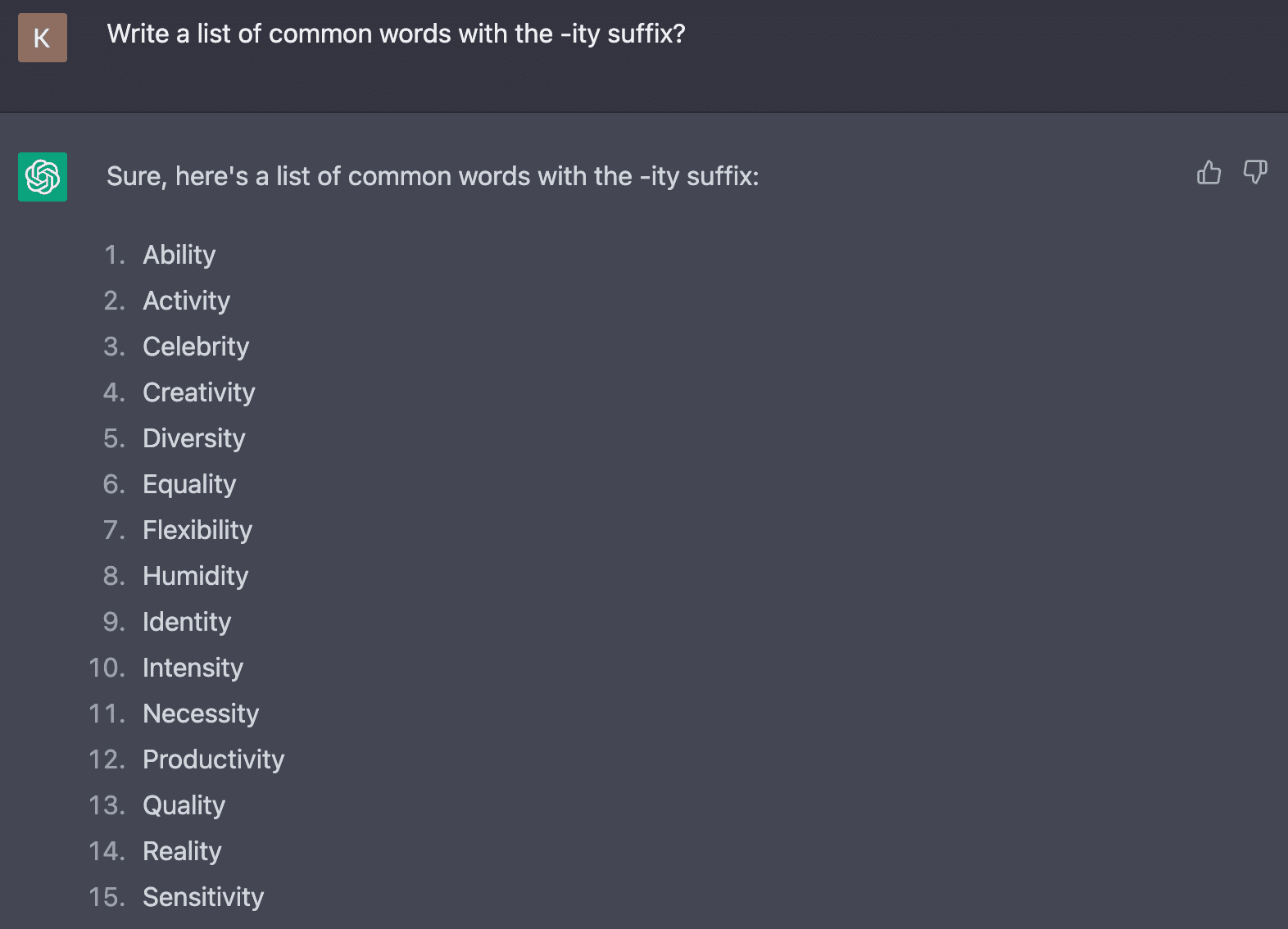Viewport: 1288px width, 929px height.
Task: Click on Flexibility in the list
Action: [197, 530]
